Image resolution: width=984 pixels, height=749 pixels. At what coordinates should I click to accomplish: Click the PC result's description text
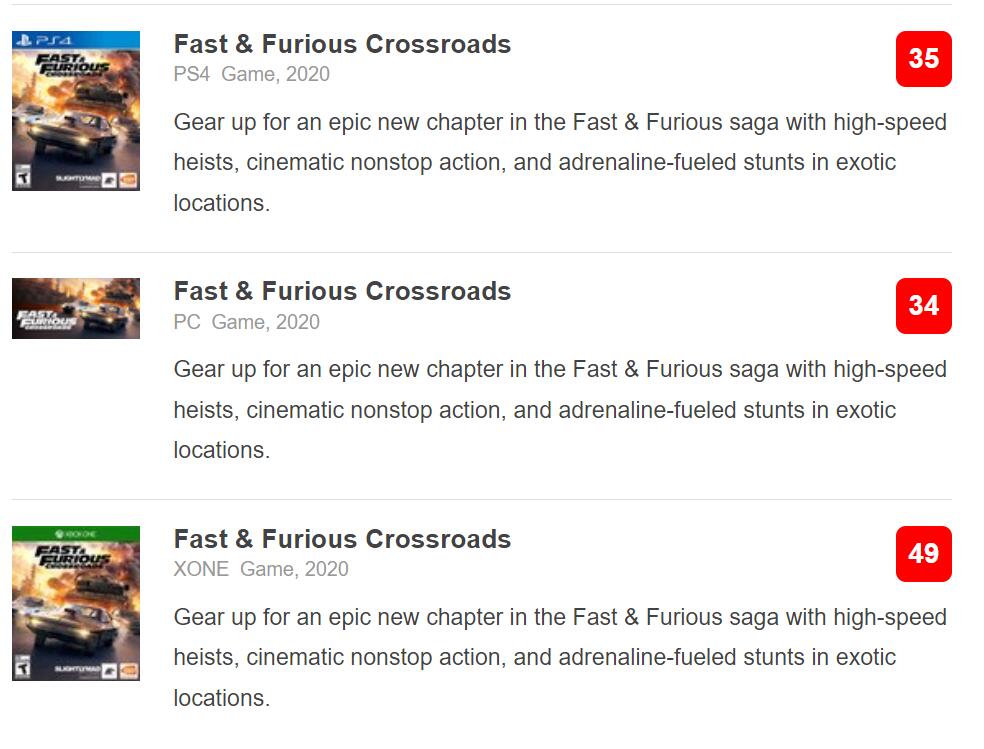point(560,410)
